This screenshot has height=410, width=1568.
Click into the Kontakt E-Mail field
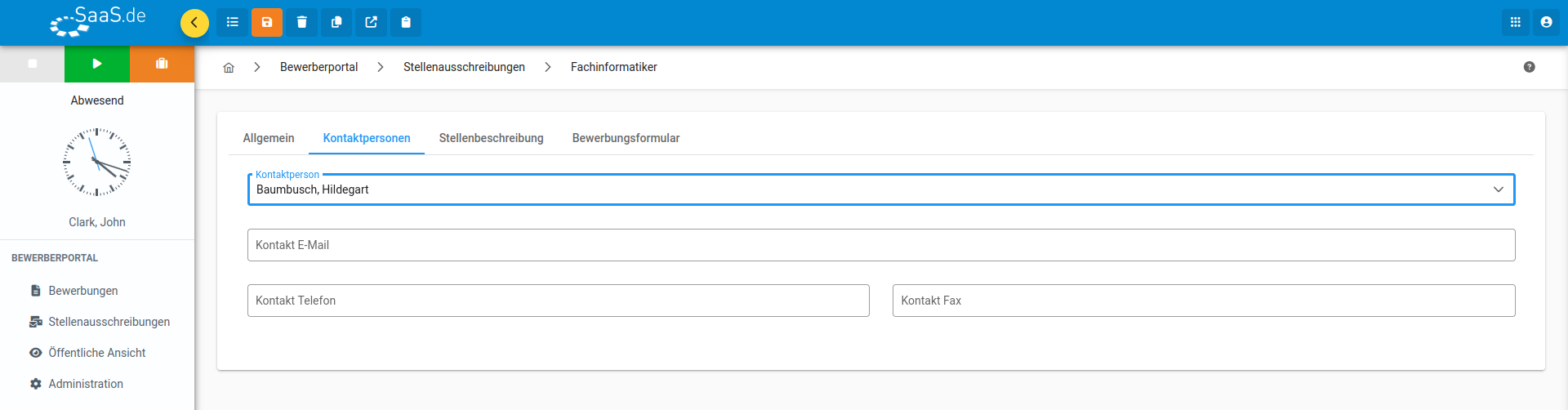[881, 245]
